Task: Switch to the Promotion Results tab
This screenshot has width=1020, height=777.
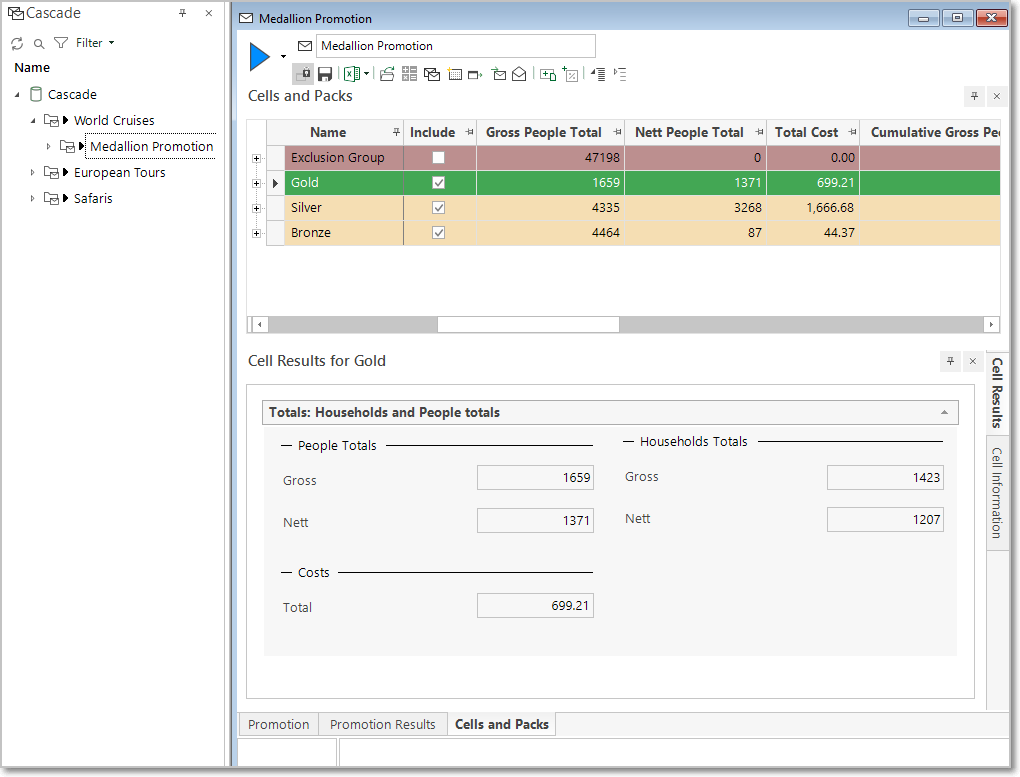Action: coord(382,724)
